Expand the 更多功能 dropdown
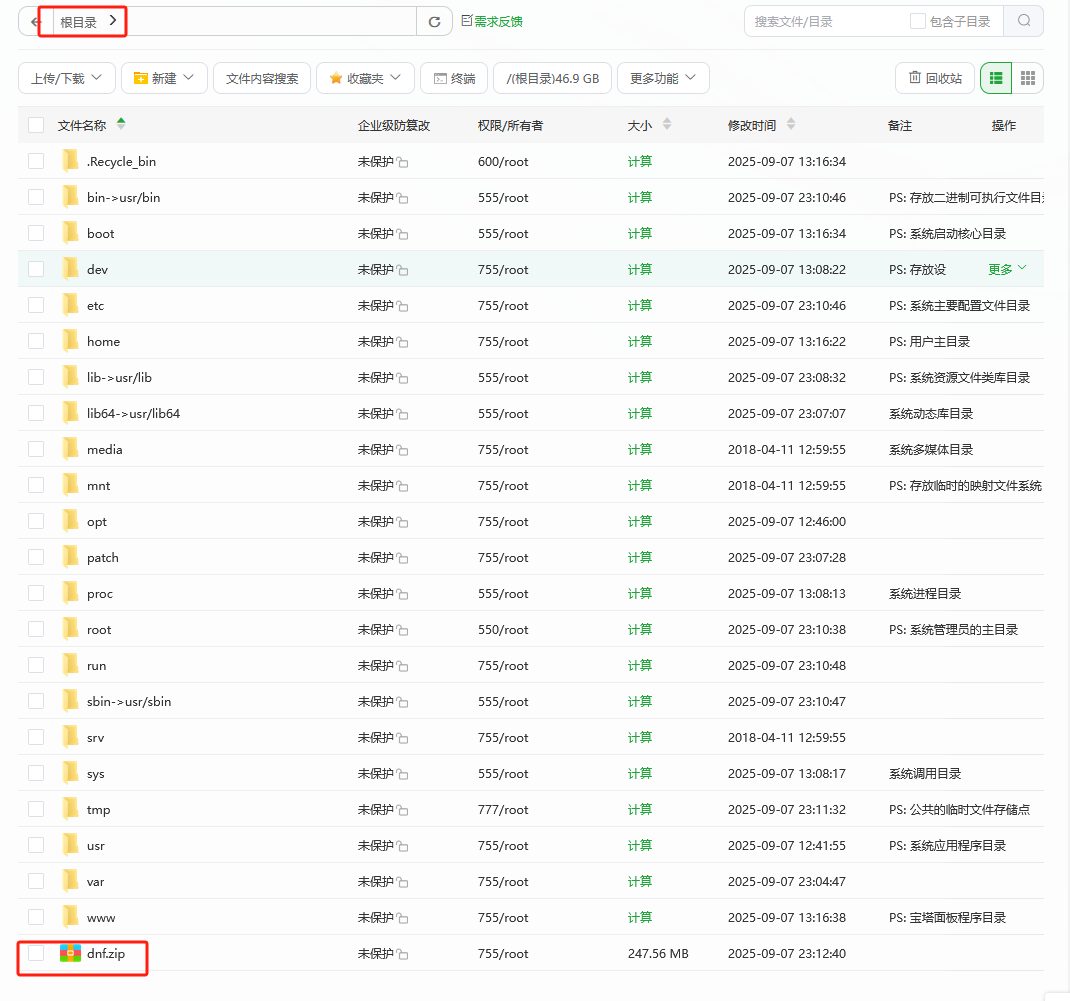 (663, 78)
